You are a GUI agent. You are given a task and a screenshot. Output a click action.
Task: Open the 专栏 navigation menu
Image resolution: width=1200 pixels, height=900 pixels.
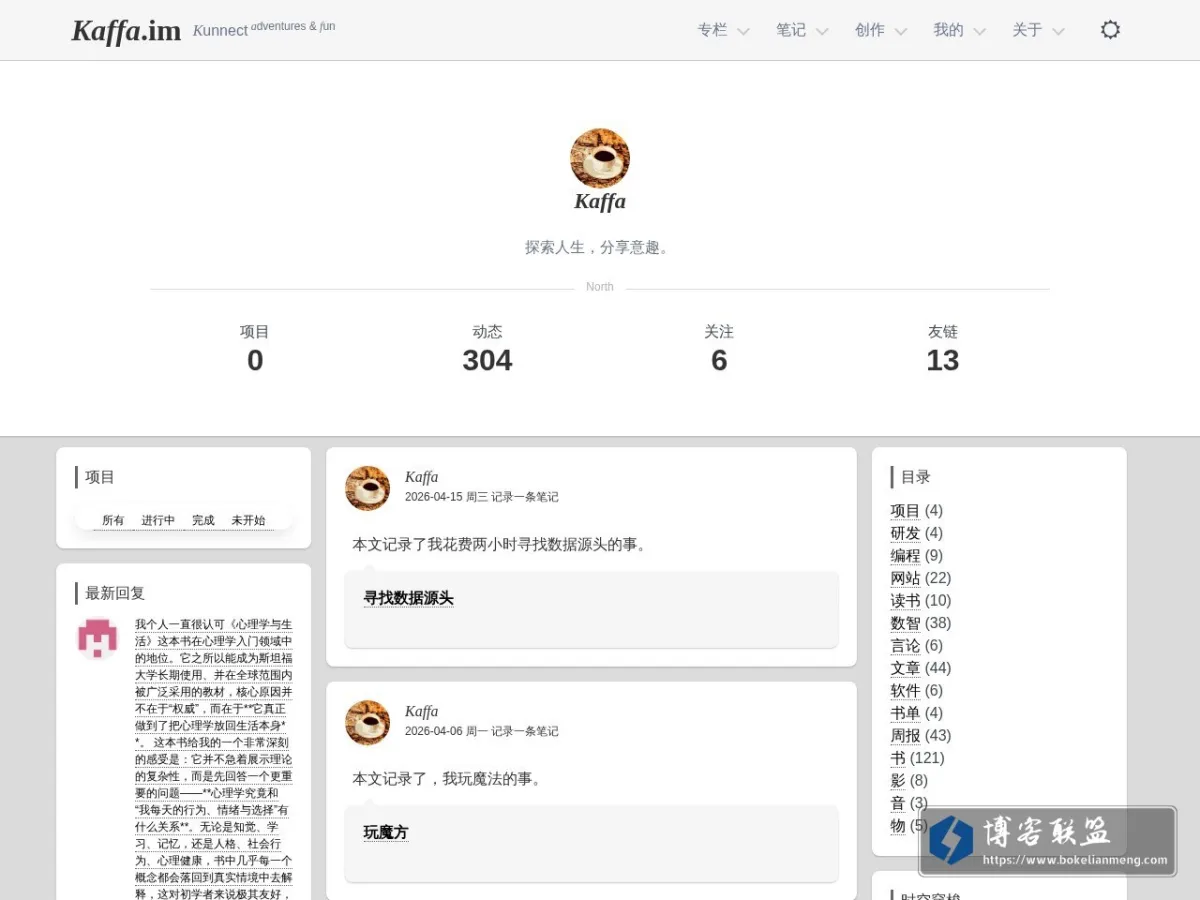point(713,30)
